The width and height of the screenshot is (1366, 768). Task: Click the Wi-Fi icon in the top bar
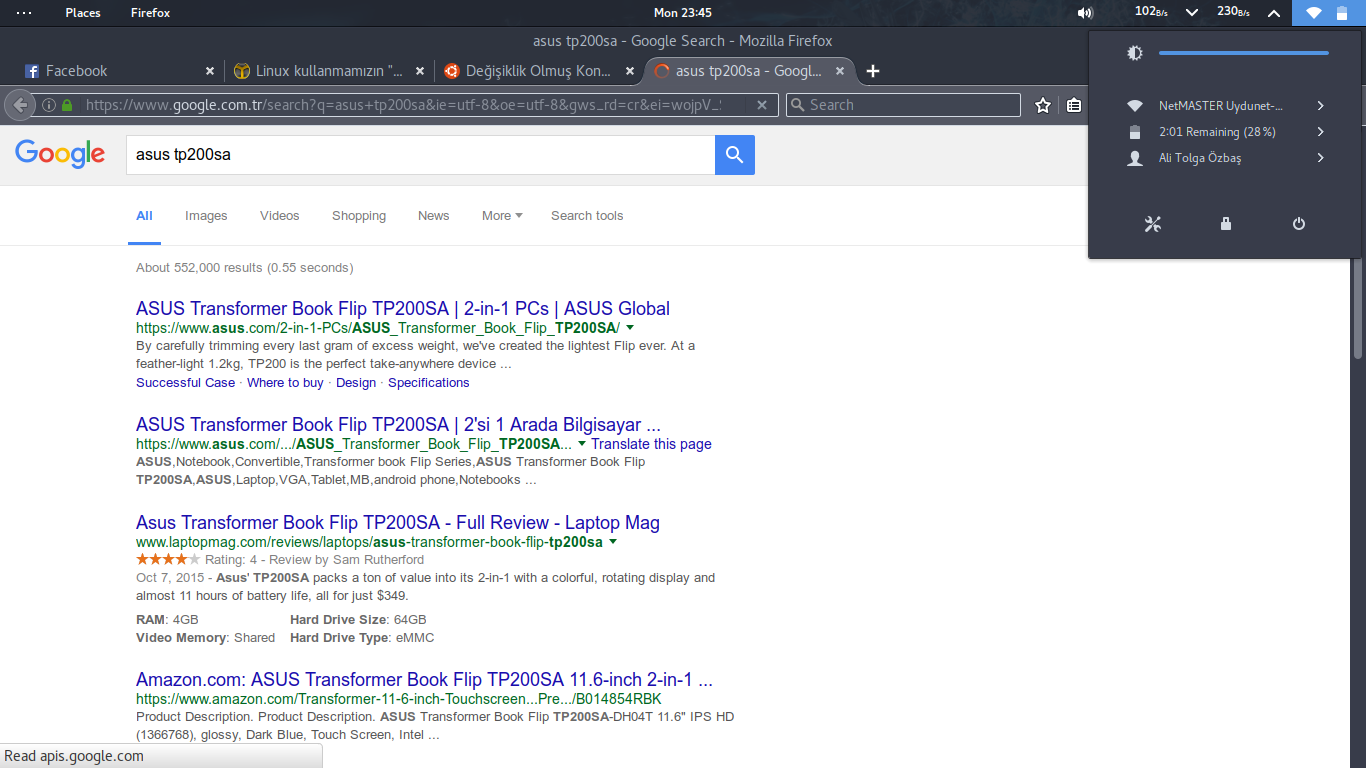click(1314, 13)
